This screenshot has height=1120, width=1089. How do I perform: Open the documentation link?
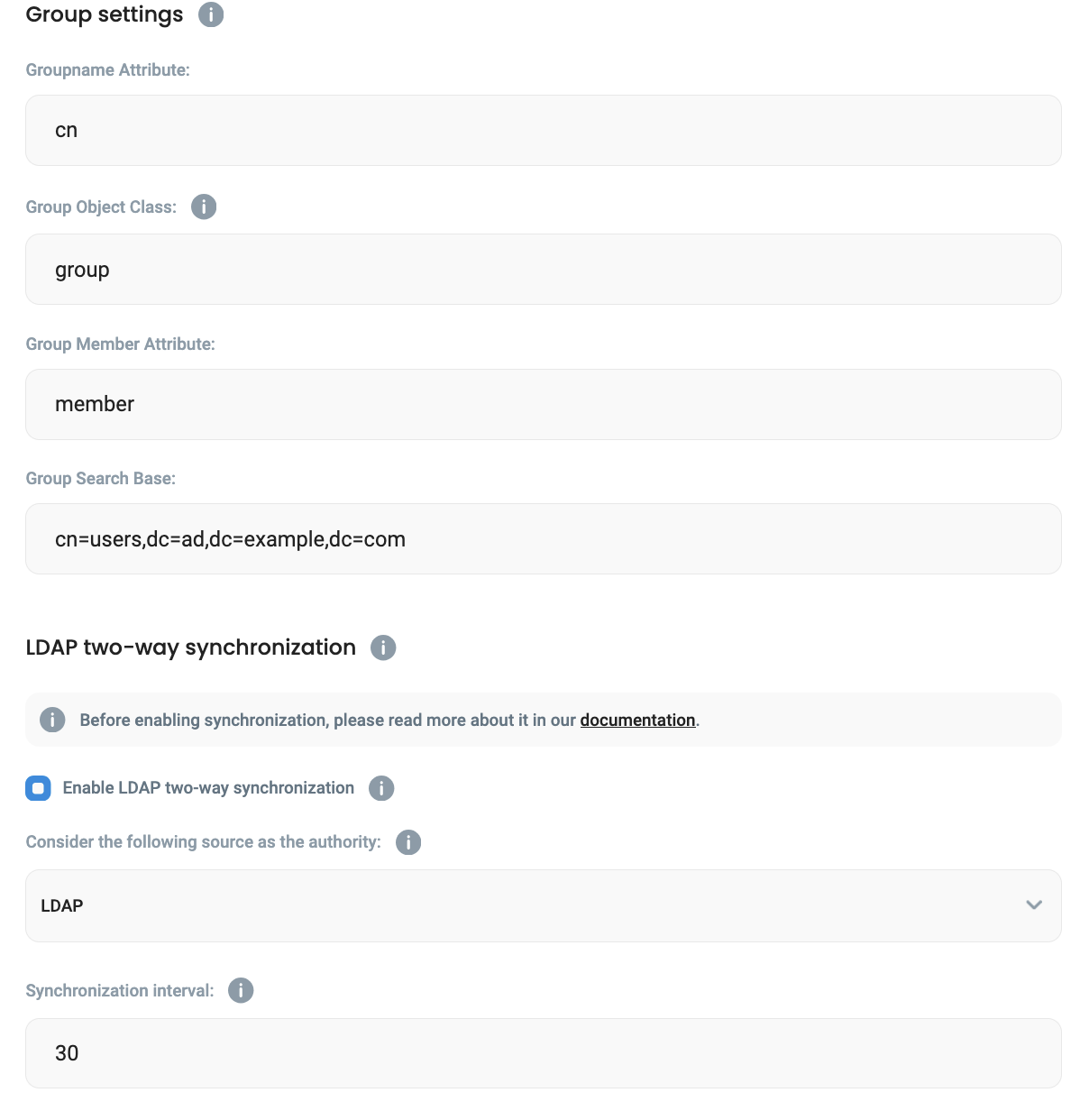(636, 720)
